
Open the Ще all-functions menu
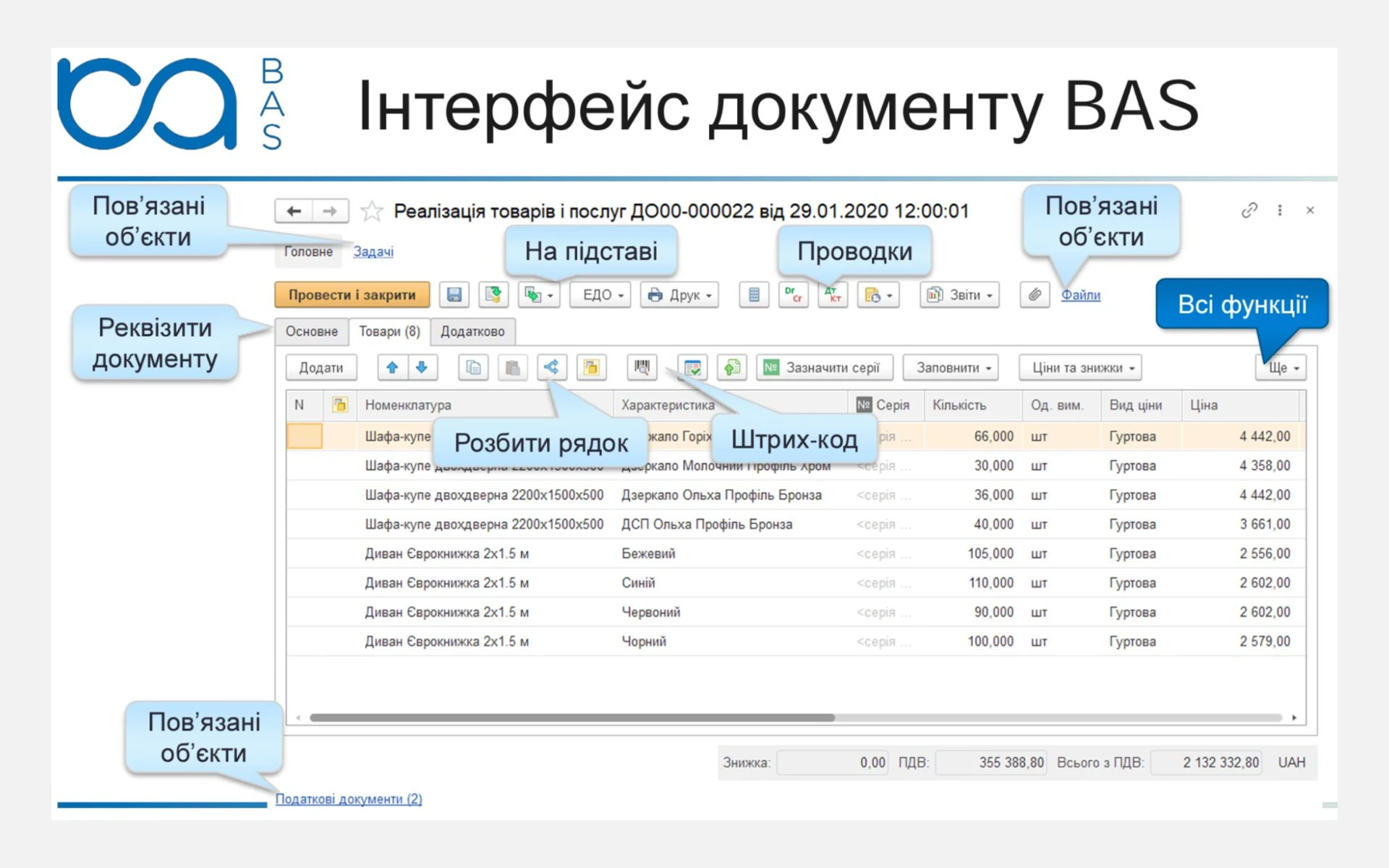pos(1280,367)
